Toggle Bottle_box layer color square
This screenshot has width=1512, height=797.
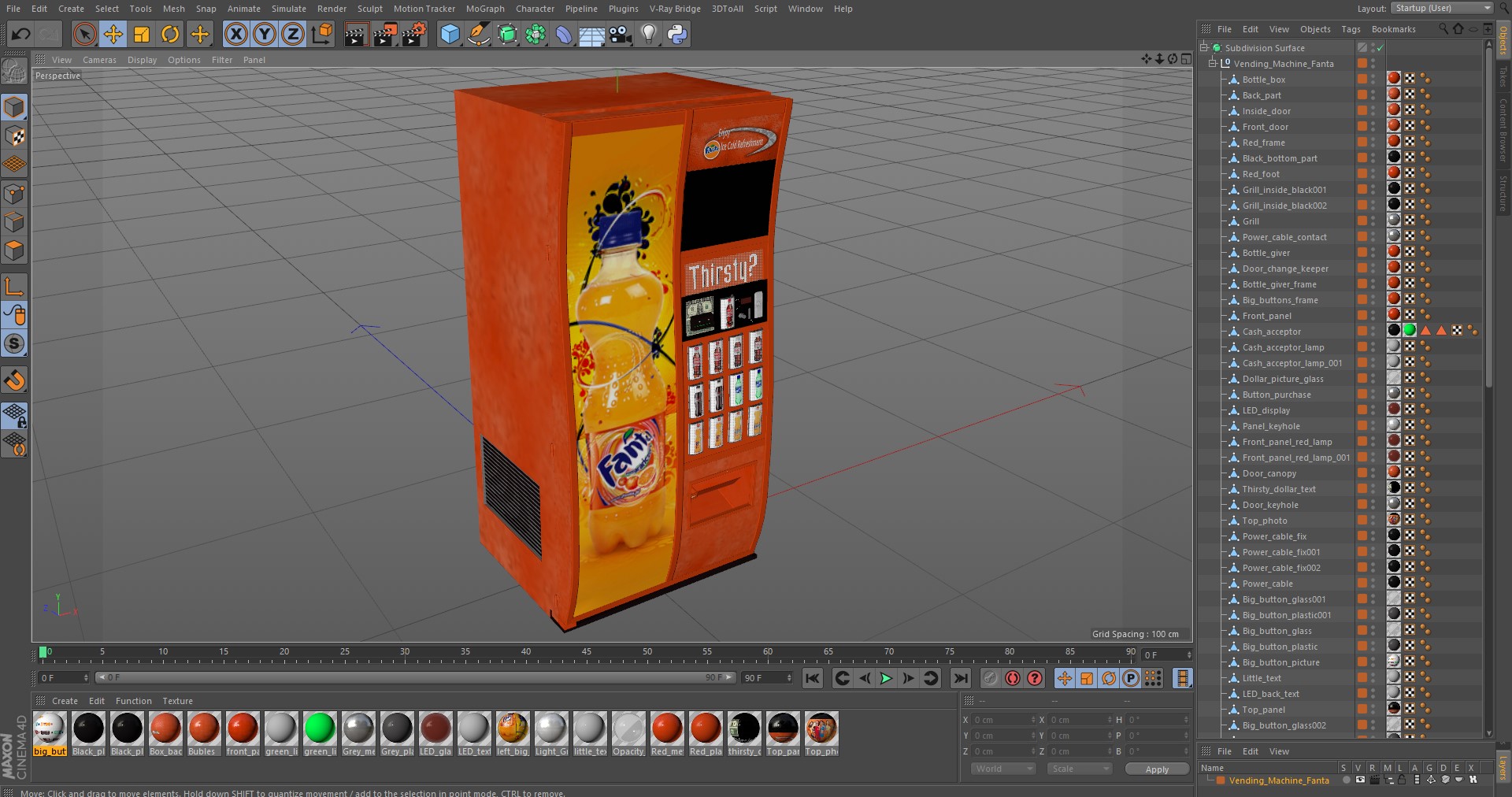click(x=1362, y=79)
